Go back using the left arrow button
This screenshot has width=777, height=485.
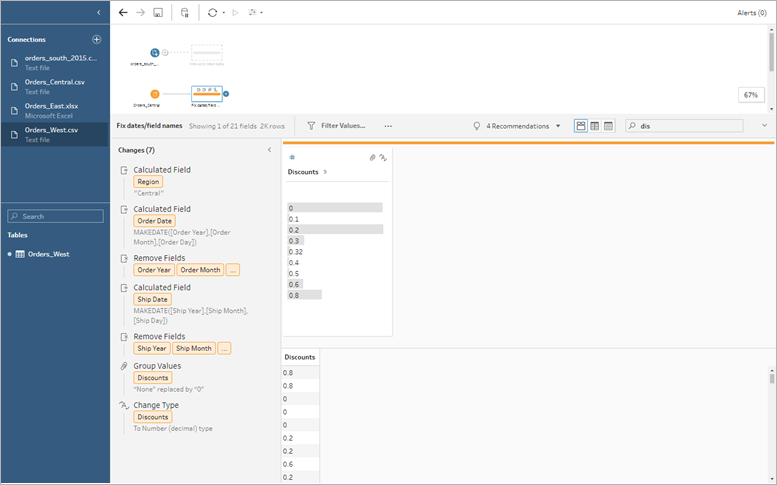pyautogui.click(x=123, y=12)
